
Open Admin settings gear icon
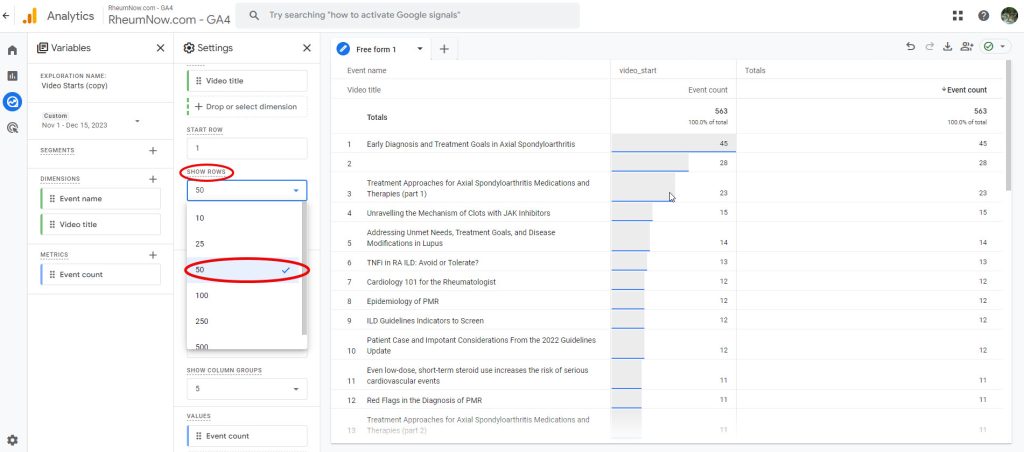(12, 439)
